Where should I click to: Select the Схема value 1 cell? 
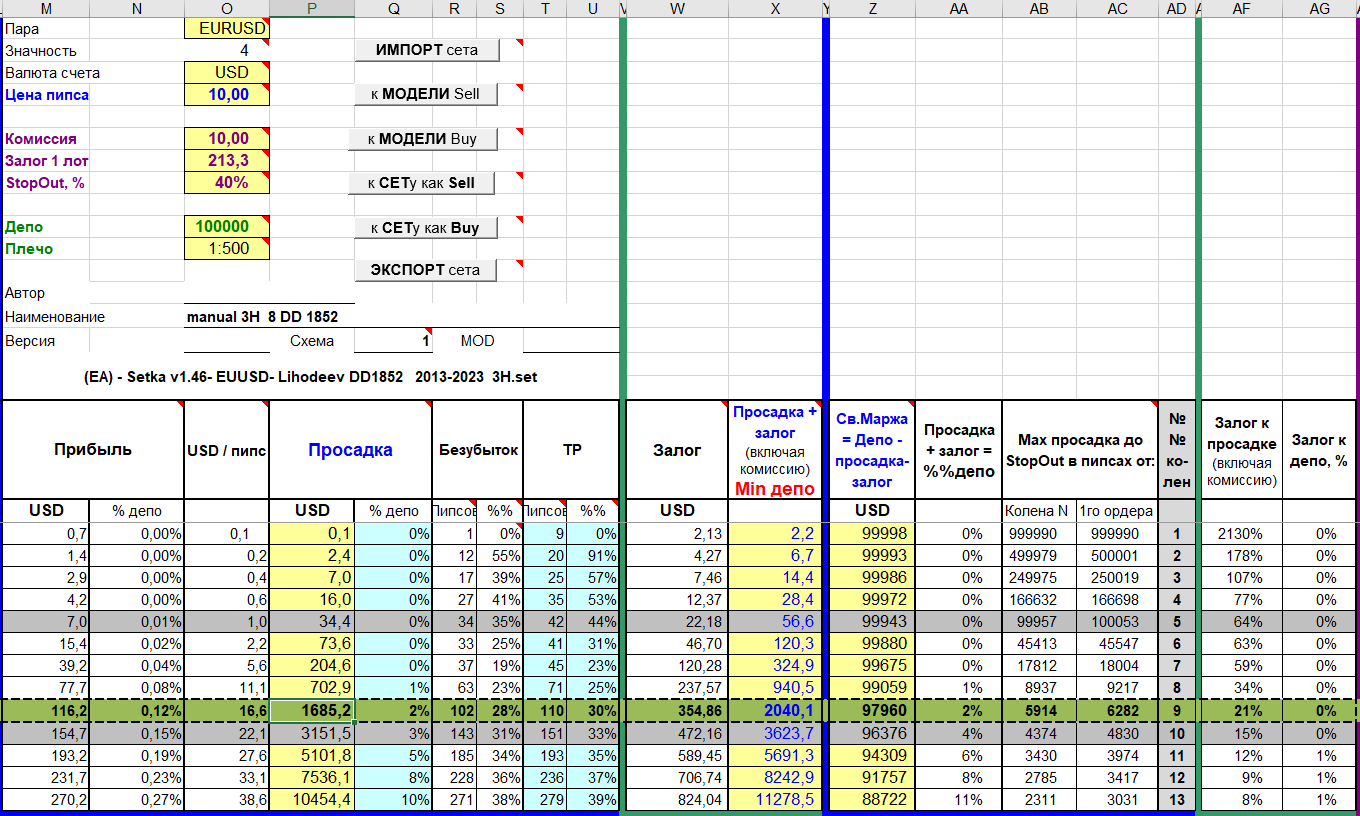coord(394,341)
